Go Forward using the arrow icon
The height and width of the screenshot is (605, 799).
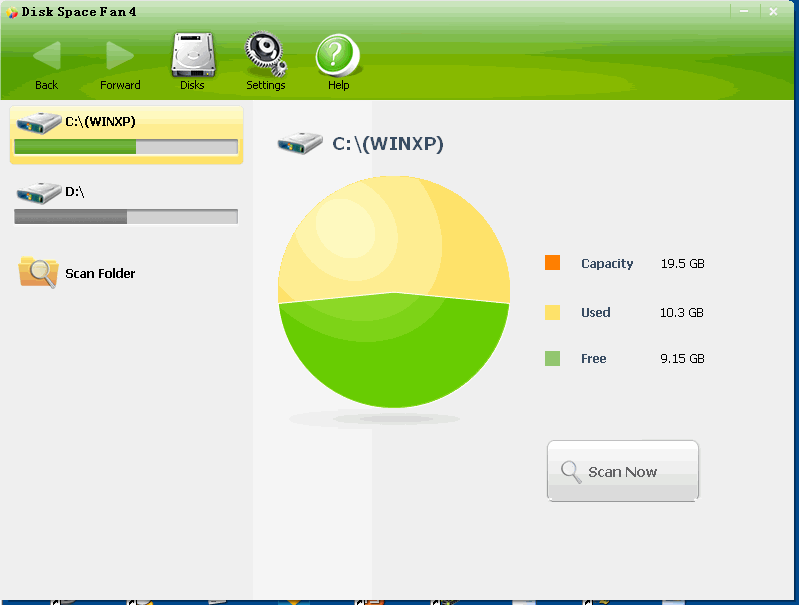click(120, 55)
